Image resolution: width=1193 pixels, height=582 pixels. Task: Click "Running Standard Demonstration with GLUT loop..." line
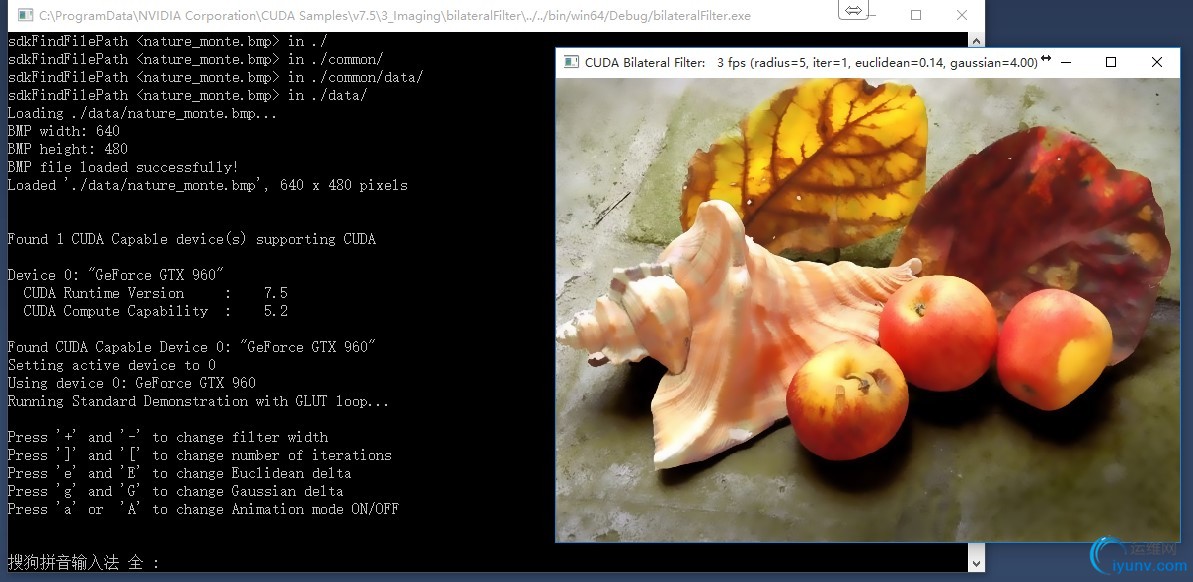coord(199,401)
